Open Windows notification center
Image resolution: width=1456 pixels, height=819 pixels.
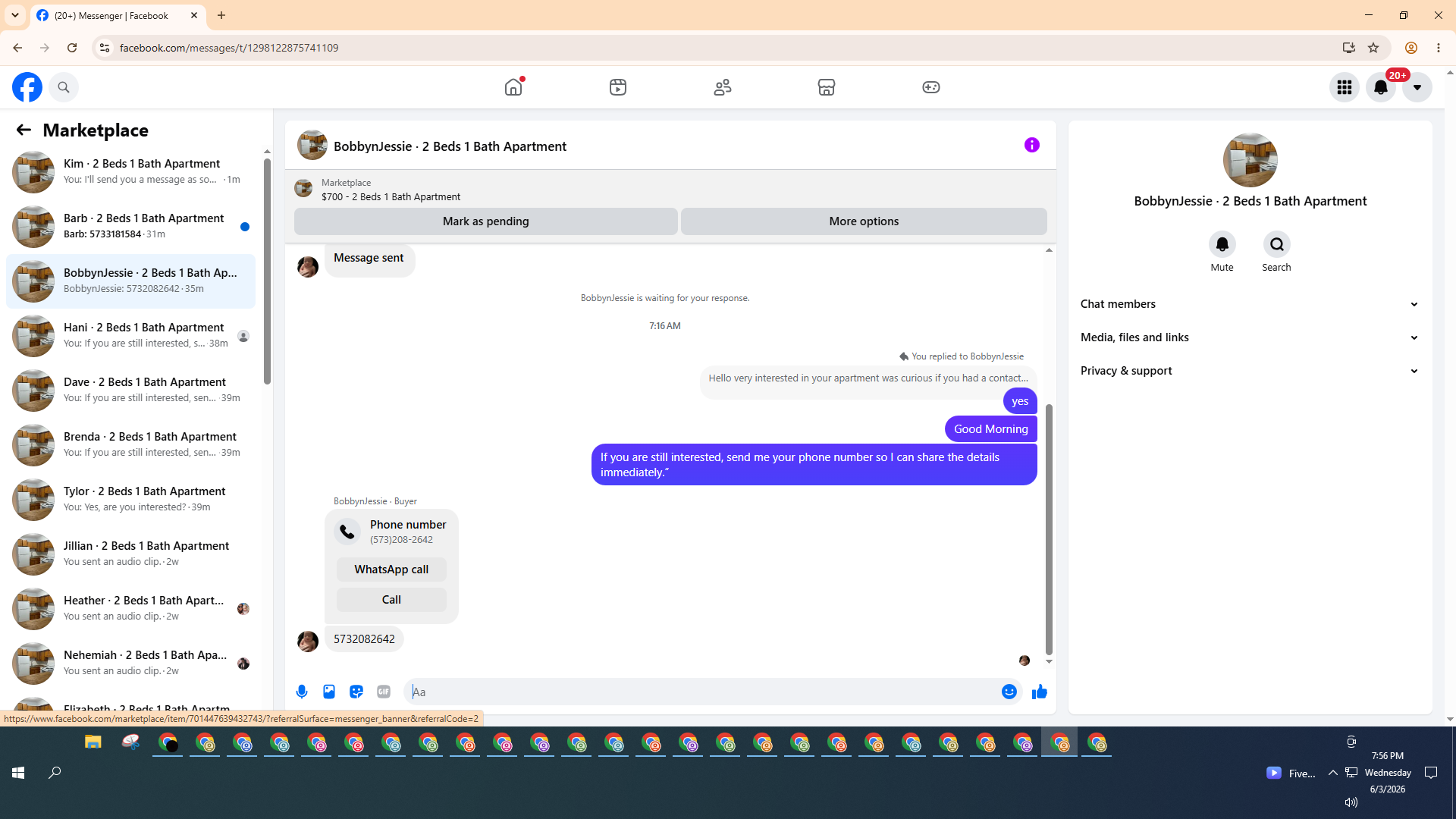tap(1431, 773)
